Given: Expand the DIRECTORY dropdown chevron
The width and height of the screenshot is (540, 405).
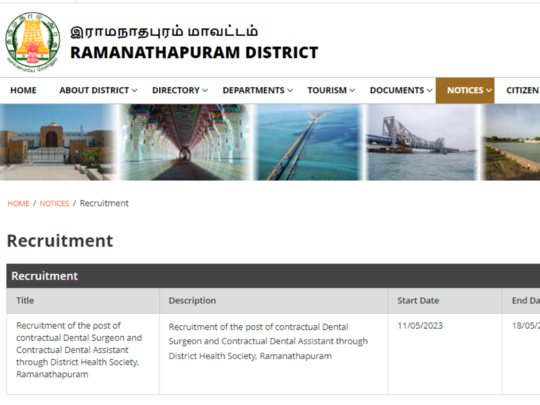Looking at the screenshot, I should click(x=205, y=91).
